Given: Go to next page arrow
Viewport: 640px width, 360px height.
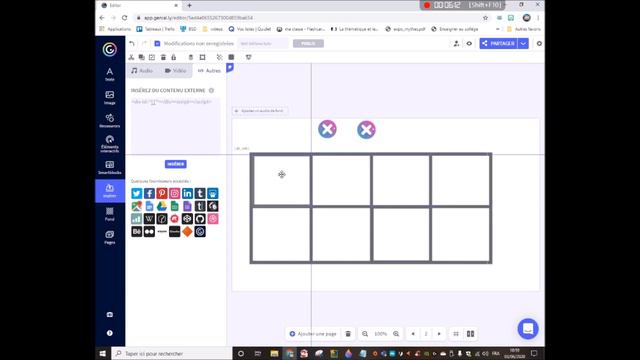Looking at the screenshot, I should [439, 334].
